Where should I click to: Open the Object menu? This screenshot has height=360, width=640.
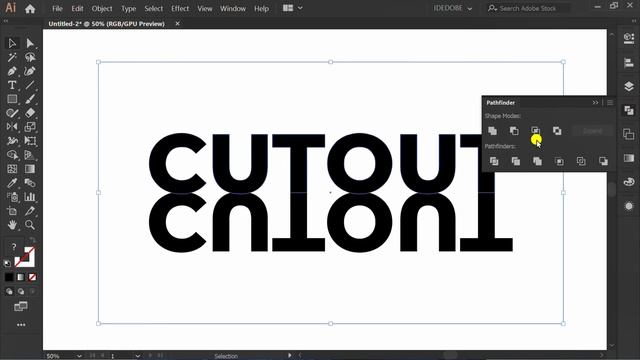[x=102, y=9]
